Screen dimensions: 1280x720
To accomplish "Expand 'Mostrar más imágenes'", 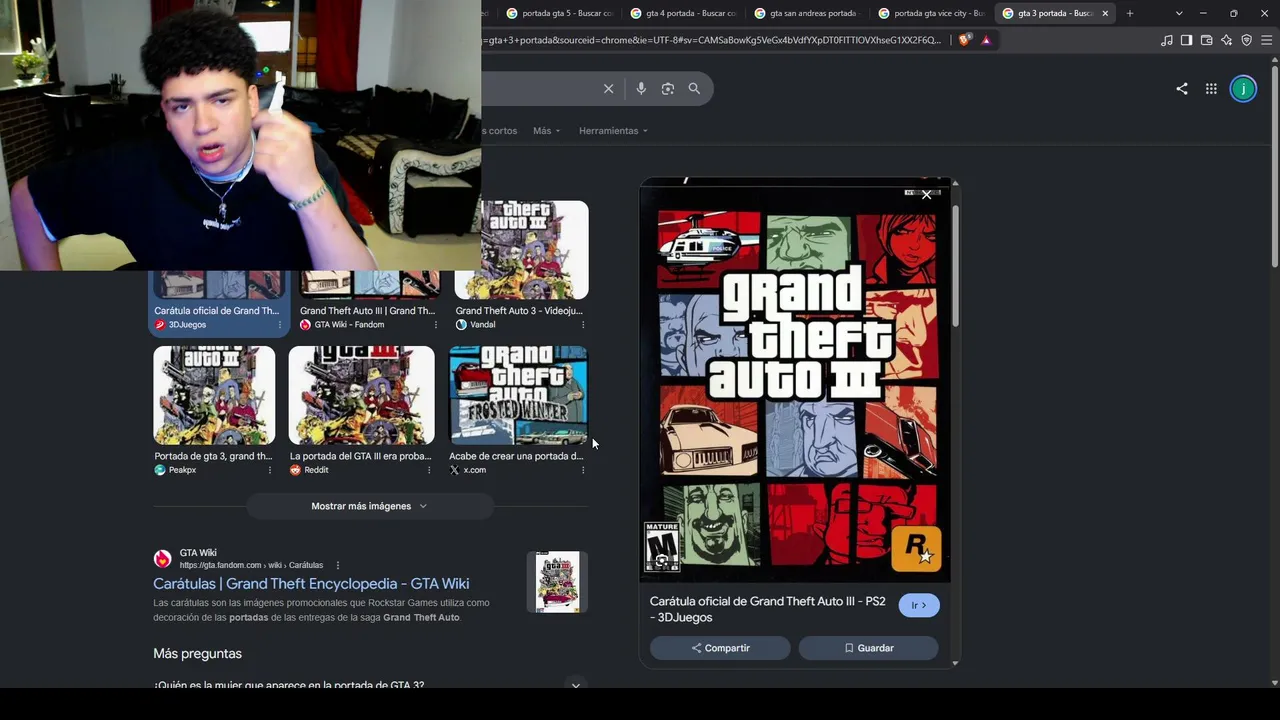I will pos(369,506).
